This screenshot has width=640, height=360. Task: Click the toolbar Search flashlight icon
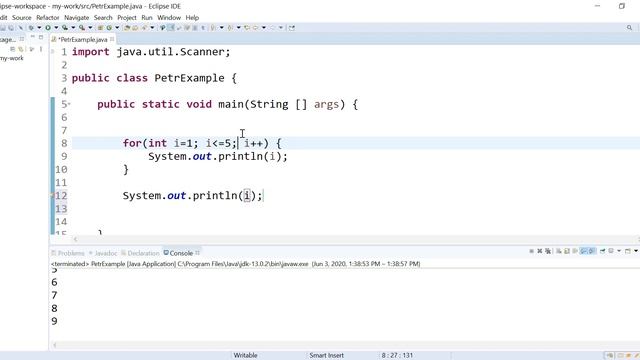pos(144,28)
